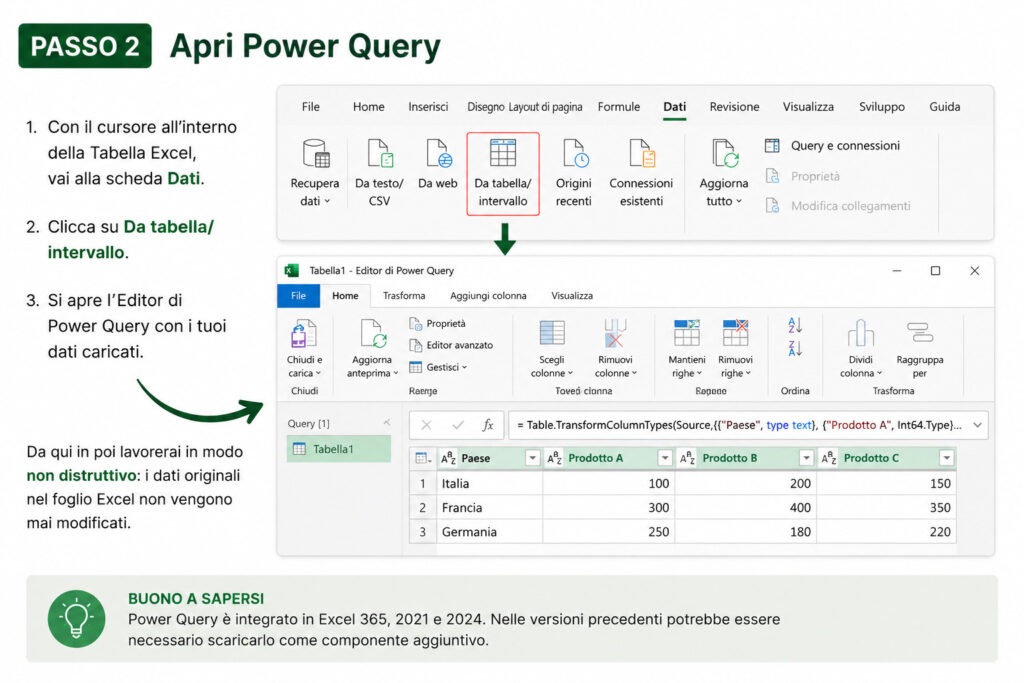1024x683 pixels.
Task: Click the Rimuovi colonne icon
Action: click(x=615, y=334)
